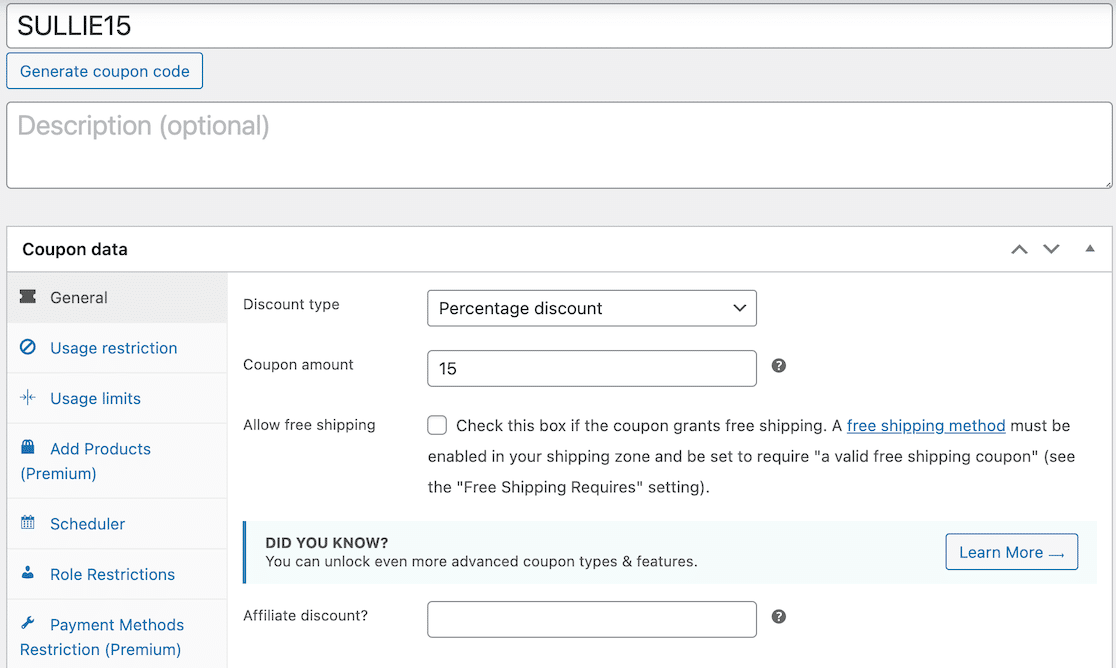This screenshot has width=1116, height=668.
Task: Open the free shipping method link
Action: (926, 425)
